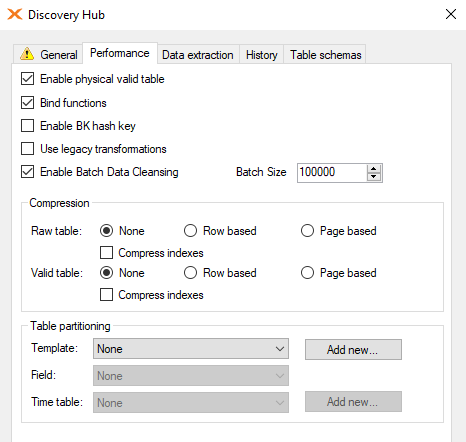This screenshot has width=466, height=442.
Task: Select Row based for Raw table
Action: (190, 231)
